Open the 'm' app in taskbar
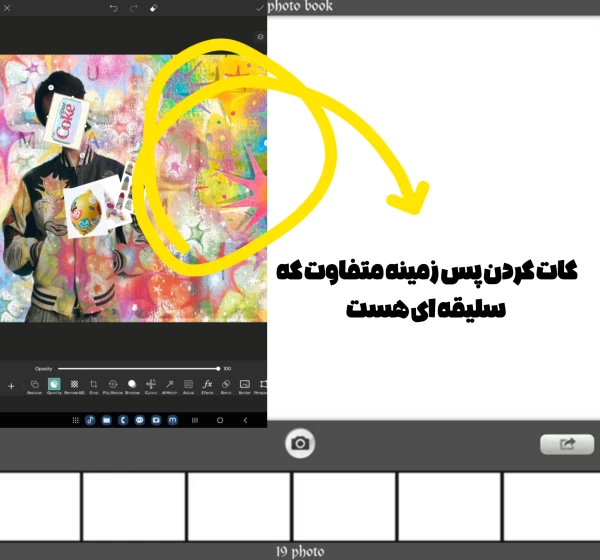 click(x=173, y=420)
